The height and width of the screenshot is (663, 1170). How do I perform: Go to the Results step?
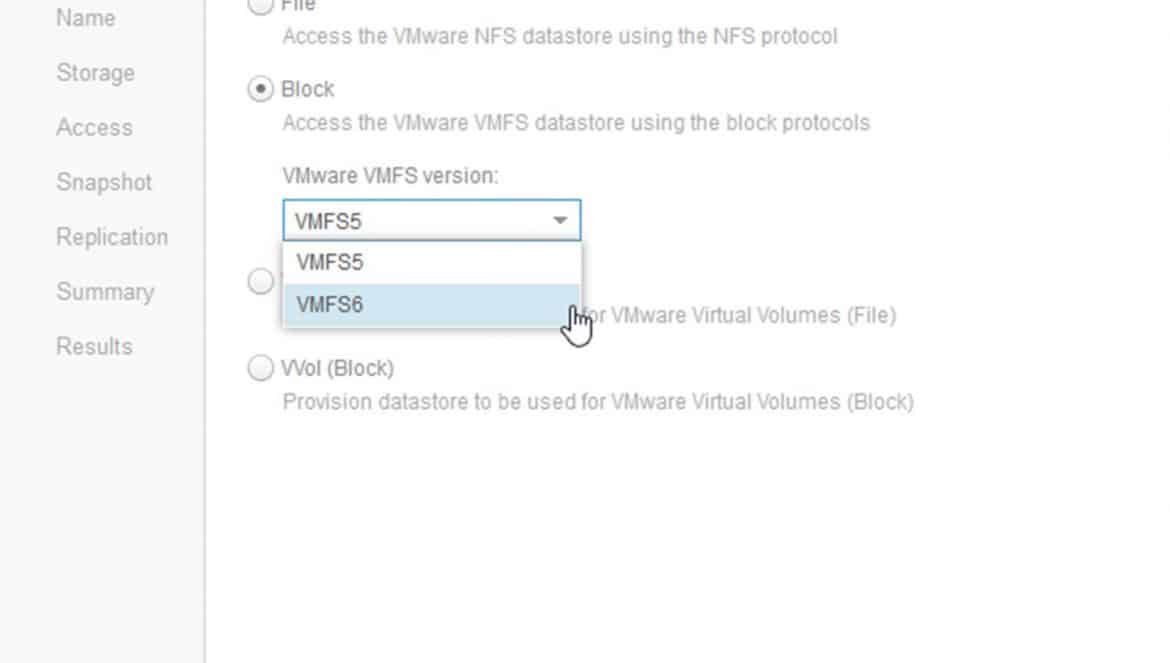coord(94,347)
